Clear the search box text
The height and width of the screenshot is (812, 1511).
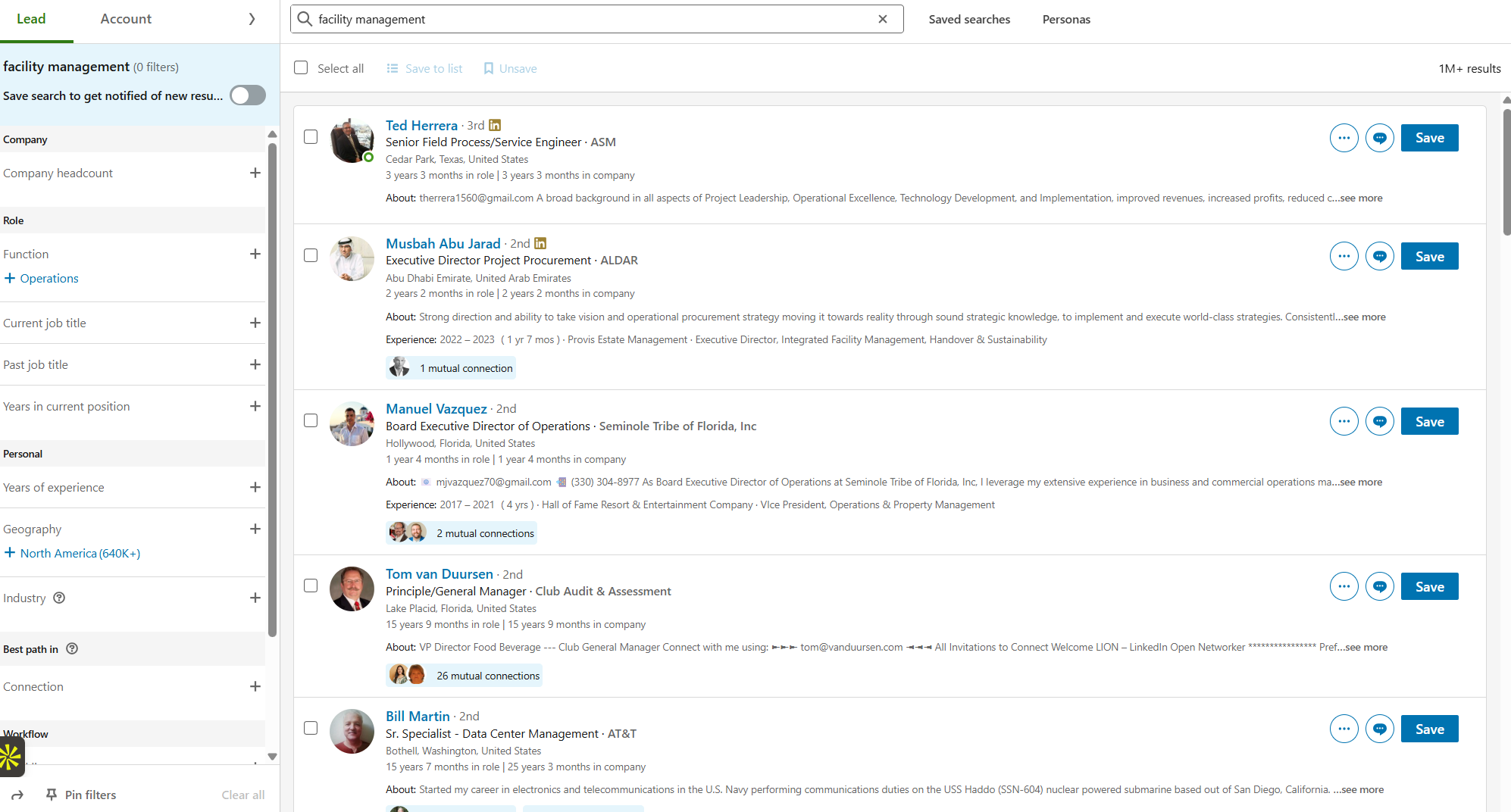point(883,20)
